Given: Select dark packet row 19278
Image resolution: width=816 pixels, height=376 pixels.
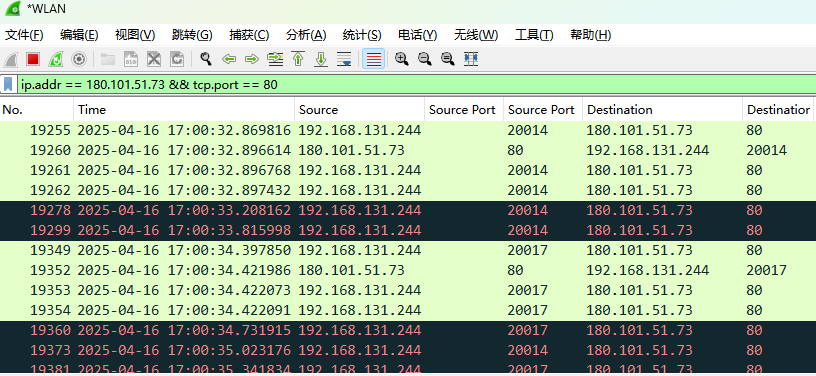Looking at the screenshot, I should pyautogui.click(x=408, y=210).
